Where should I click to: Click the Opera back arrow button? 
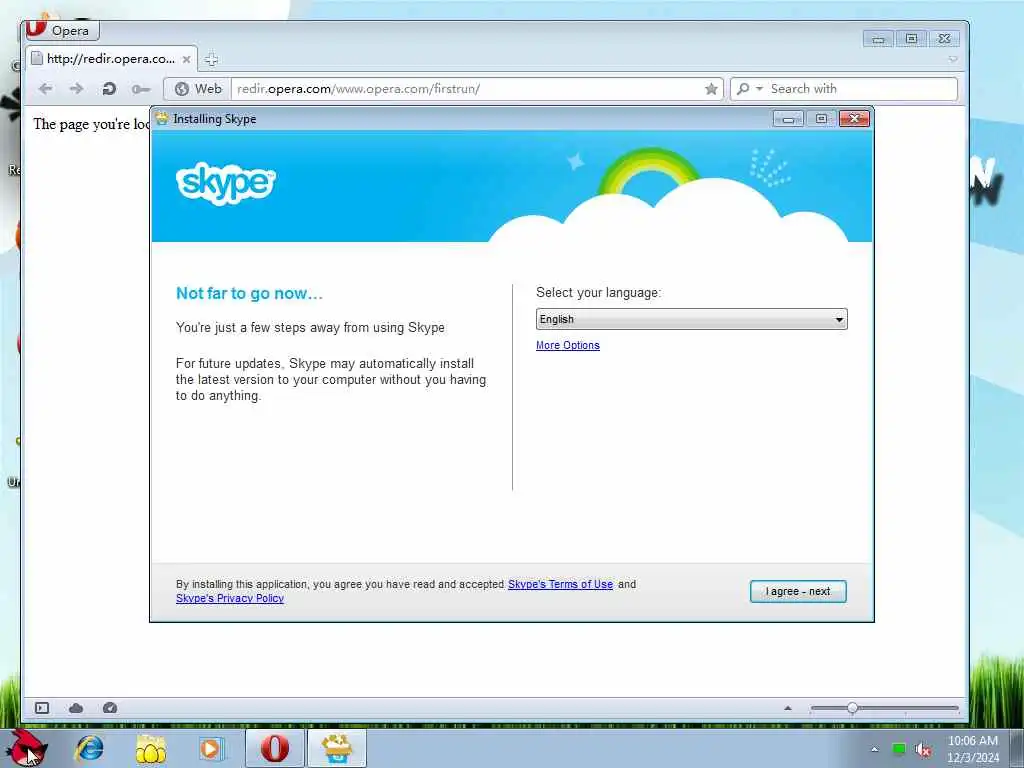(x=45, y=89)
